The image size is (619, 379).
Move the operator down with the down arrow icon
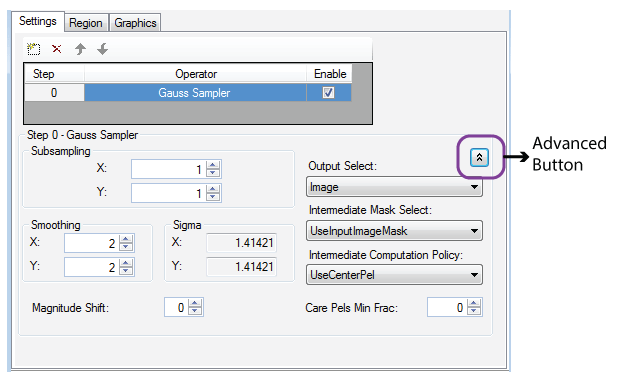click(x=103, y=49)
